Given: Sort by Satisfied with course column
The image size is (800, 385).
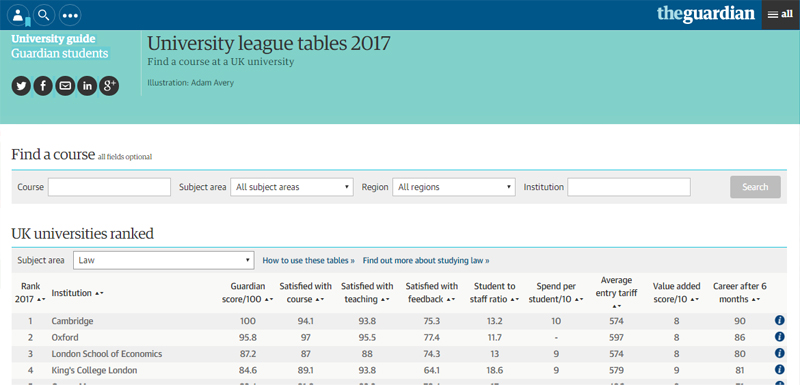Looking at the screenshot, I should [x=305, y=293].
